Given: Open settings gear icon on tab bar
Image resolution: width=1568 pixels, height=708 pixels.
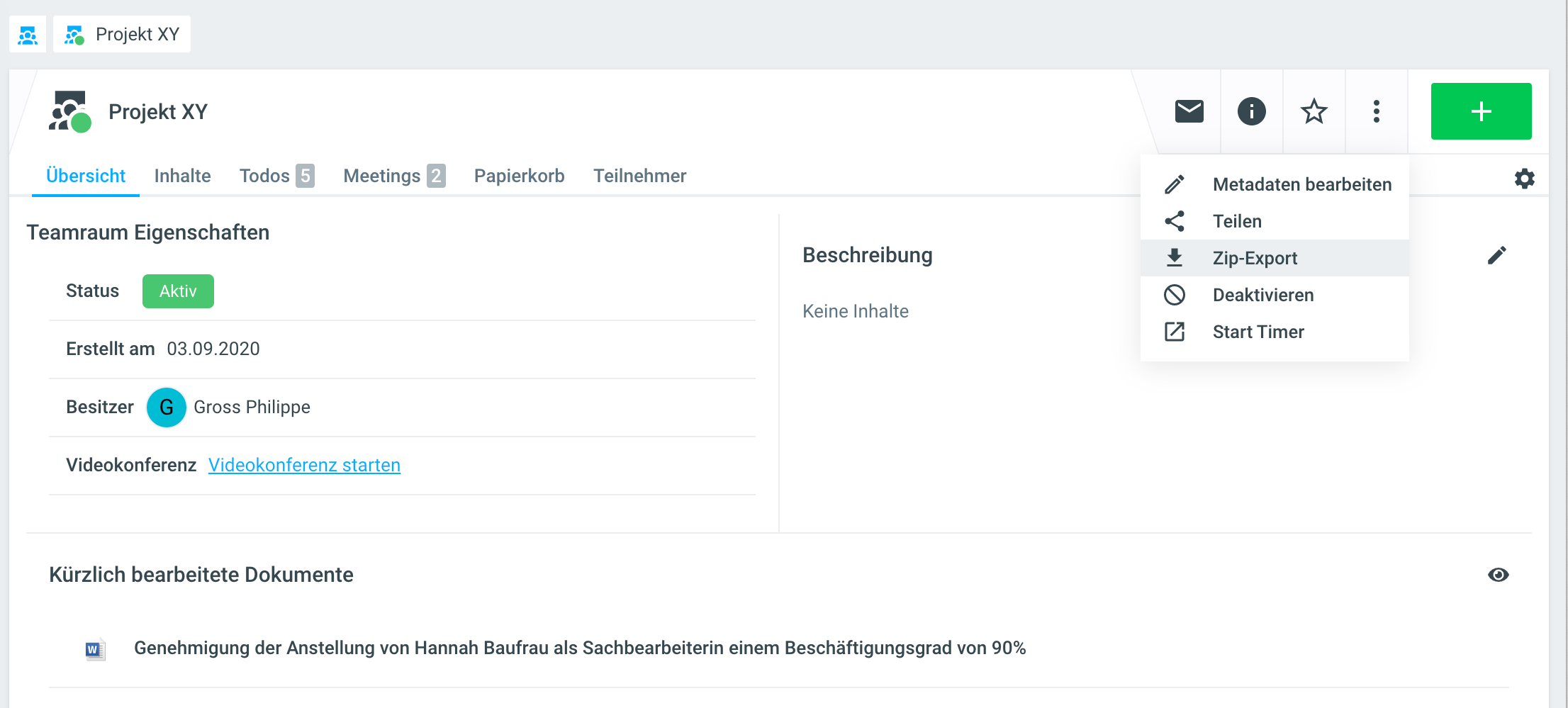Looking at the screenshot, I should [x=1524, y=178].
